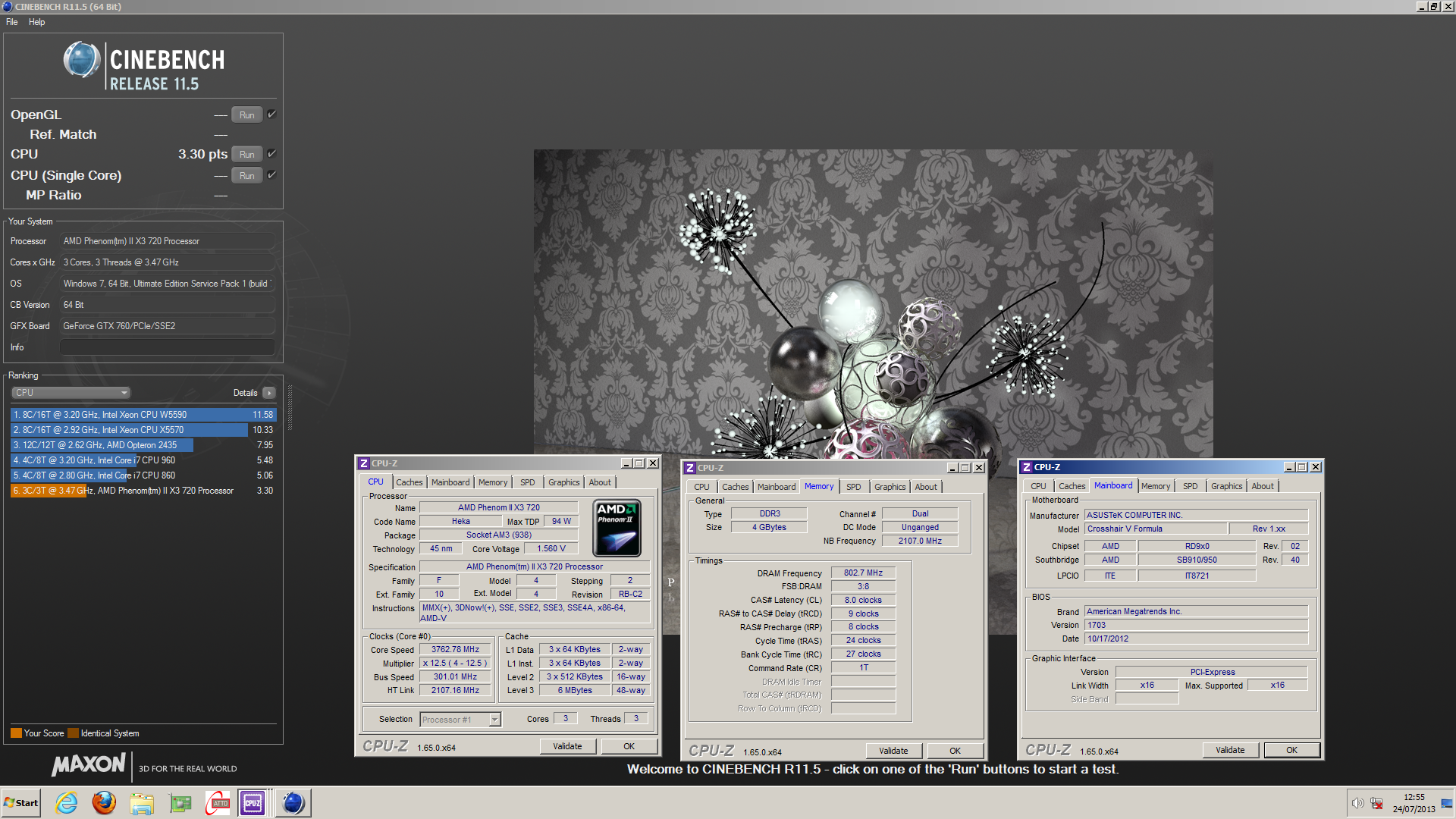Open Graphics tab in left CPU-Z window

point(564,482)
